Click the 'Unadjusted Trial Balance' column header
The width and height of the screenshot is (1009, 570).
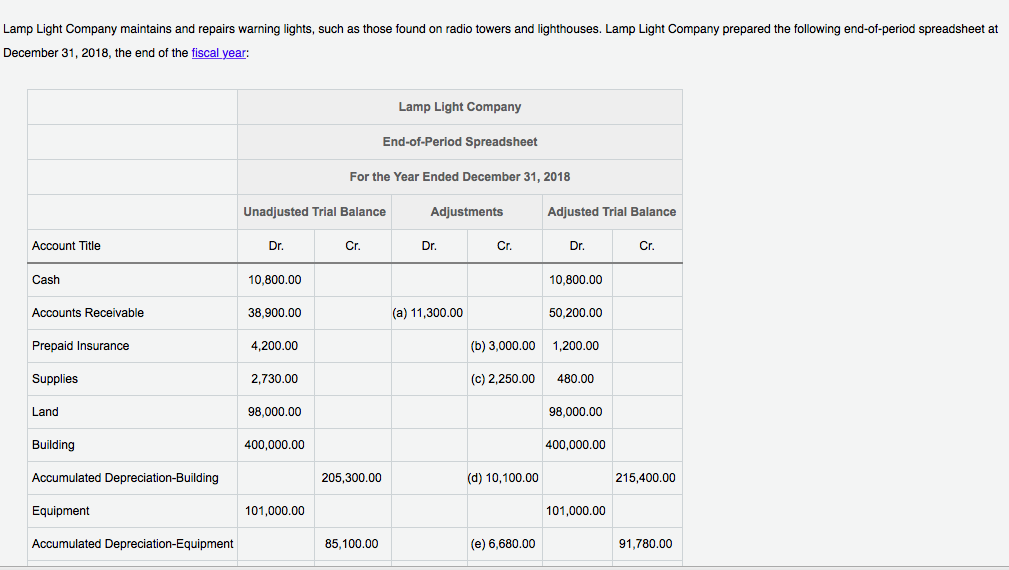pyautogui.click(x=314, y=212)
